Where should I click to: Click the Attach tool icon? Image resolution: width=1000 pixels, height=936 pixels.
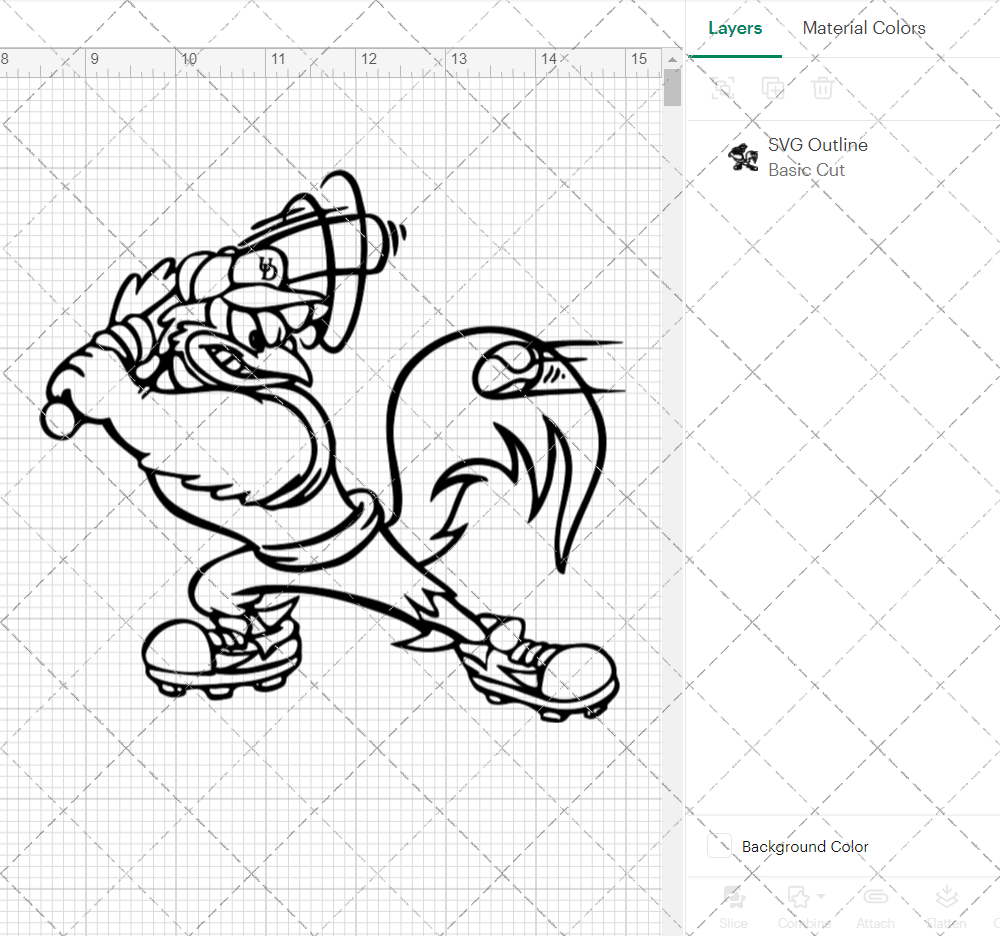876,897
